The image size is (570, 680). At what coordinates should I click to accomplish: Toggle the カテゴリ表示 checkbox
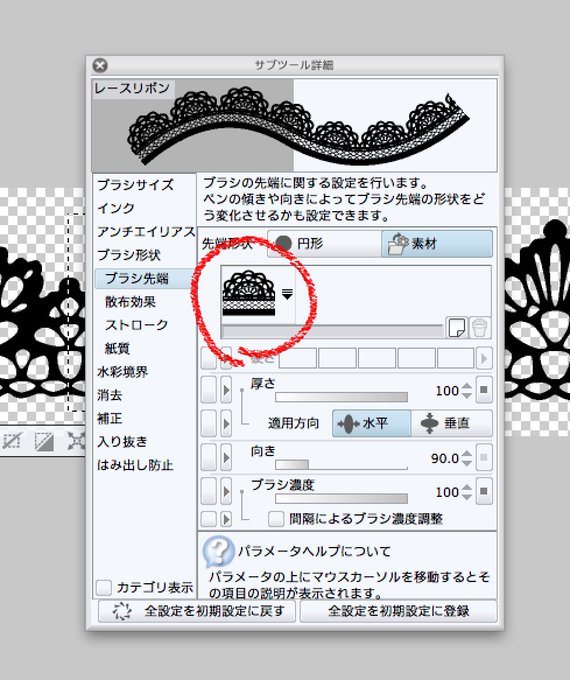104,588
